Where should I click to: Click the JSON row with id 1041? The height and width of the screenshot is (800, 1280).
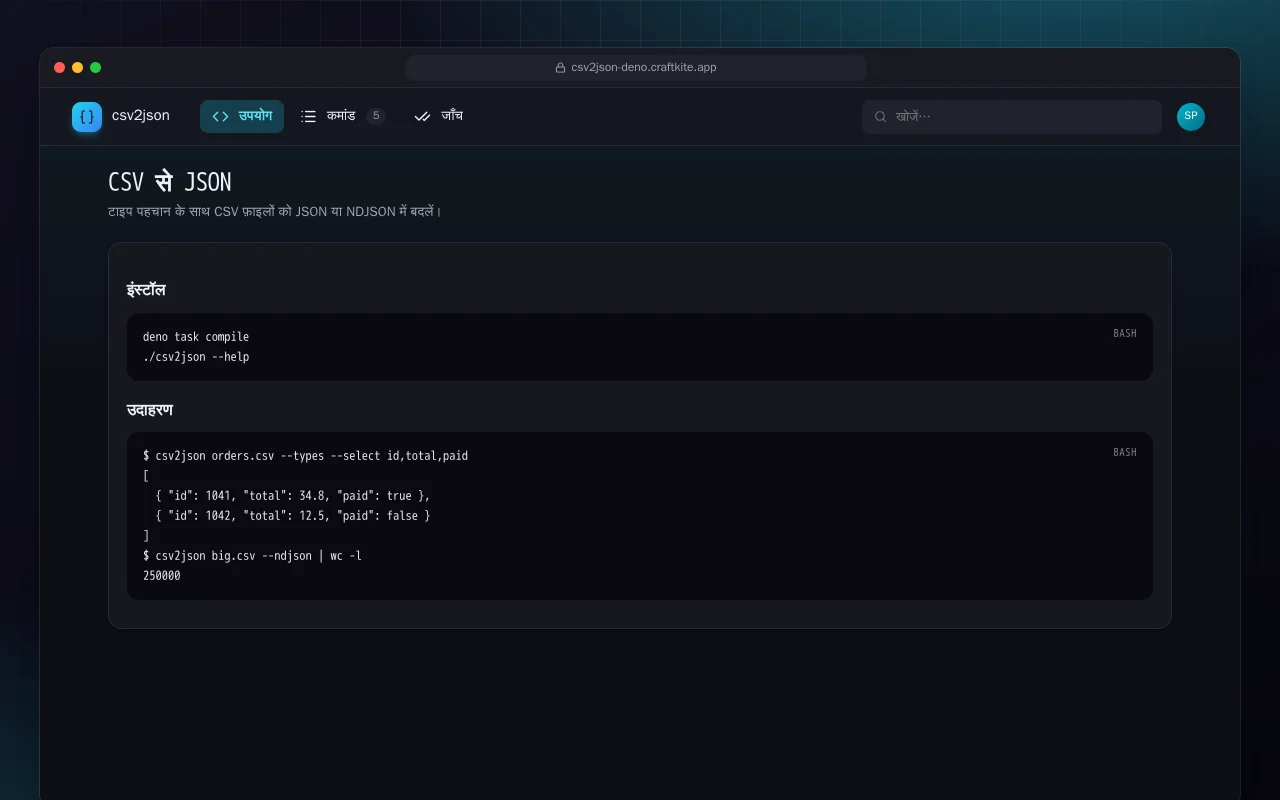(293, 496)
